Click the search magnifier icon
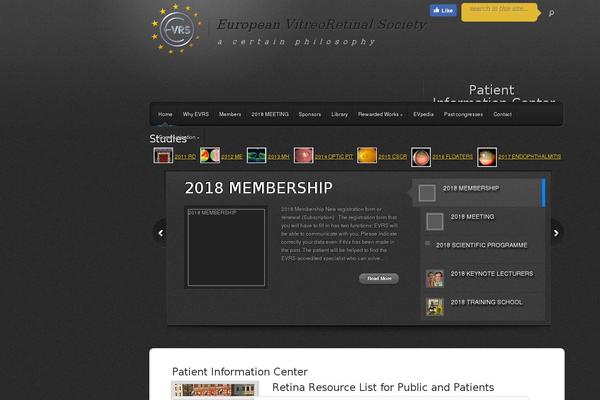 point(551,13)
